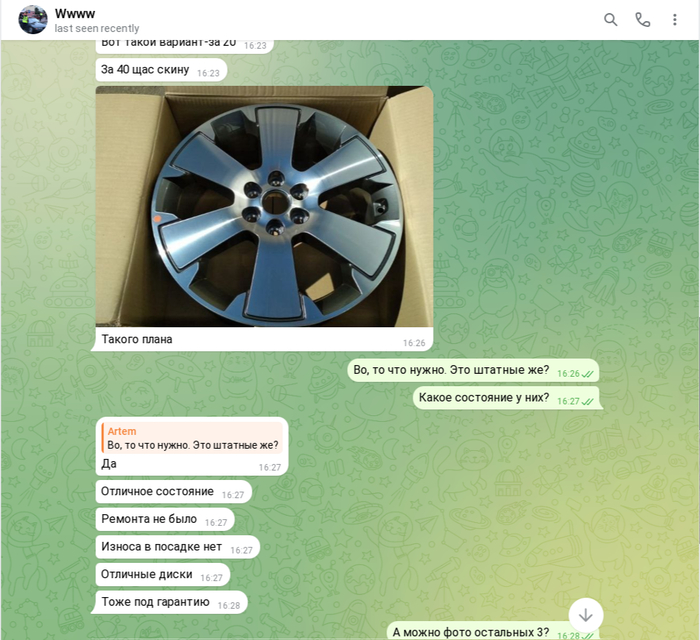Open the three-dot chat options menu
The image size is (700, 640).
[675, 20]
